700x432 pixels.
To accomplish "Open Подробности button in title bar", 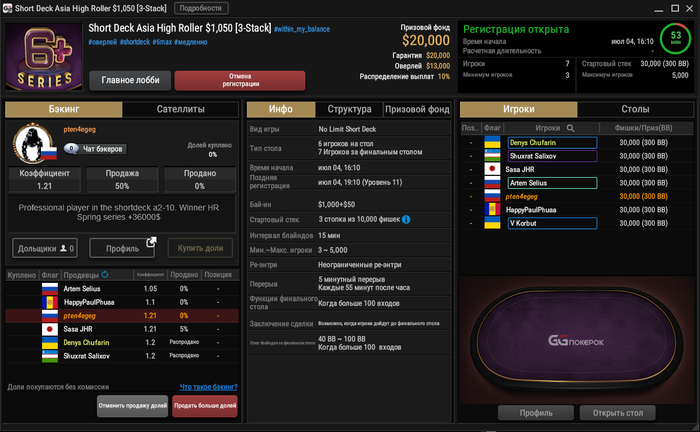I will click(x=201, y=8).
